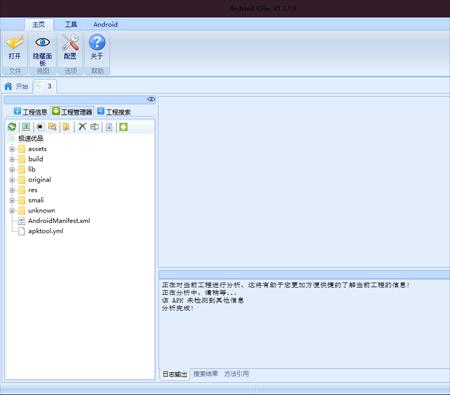Screen dimensions: 450x395
Task: Select the lib folder name
Action: tap(32, 169)
